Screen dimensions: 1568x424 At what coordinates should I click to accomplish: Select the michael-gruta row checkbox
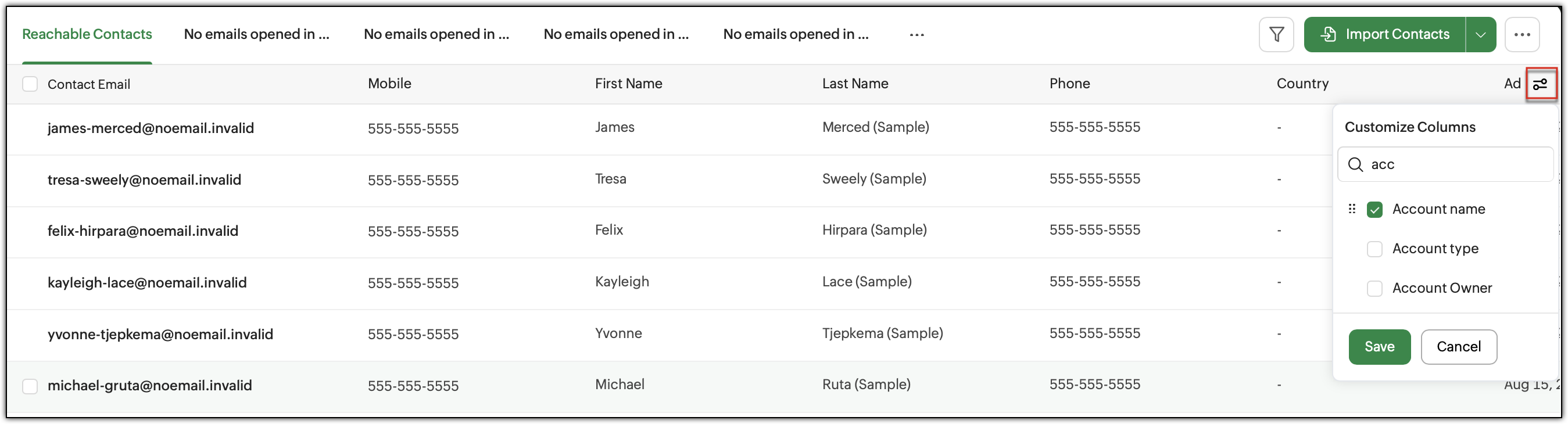click(x=30, y=386)
